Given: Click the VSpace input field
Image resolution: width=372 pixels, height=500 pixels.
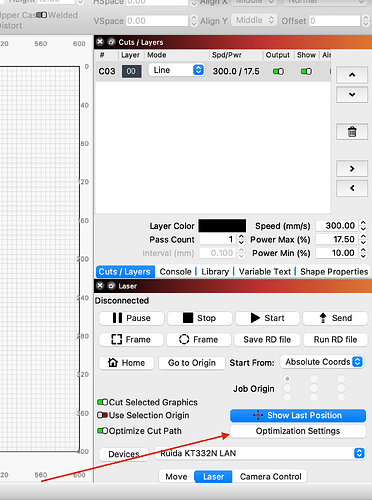Looking at the screenshot, I should 157,21.
